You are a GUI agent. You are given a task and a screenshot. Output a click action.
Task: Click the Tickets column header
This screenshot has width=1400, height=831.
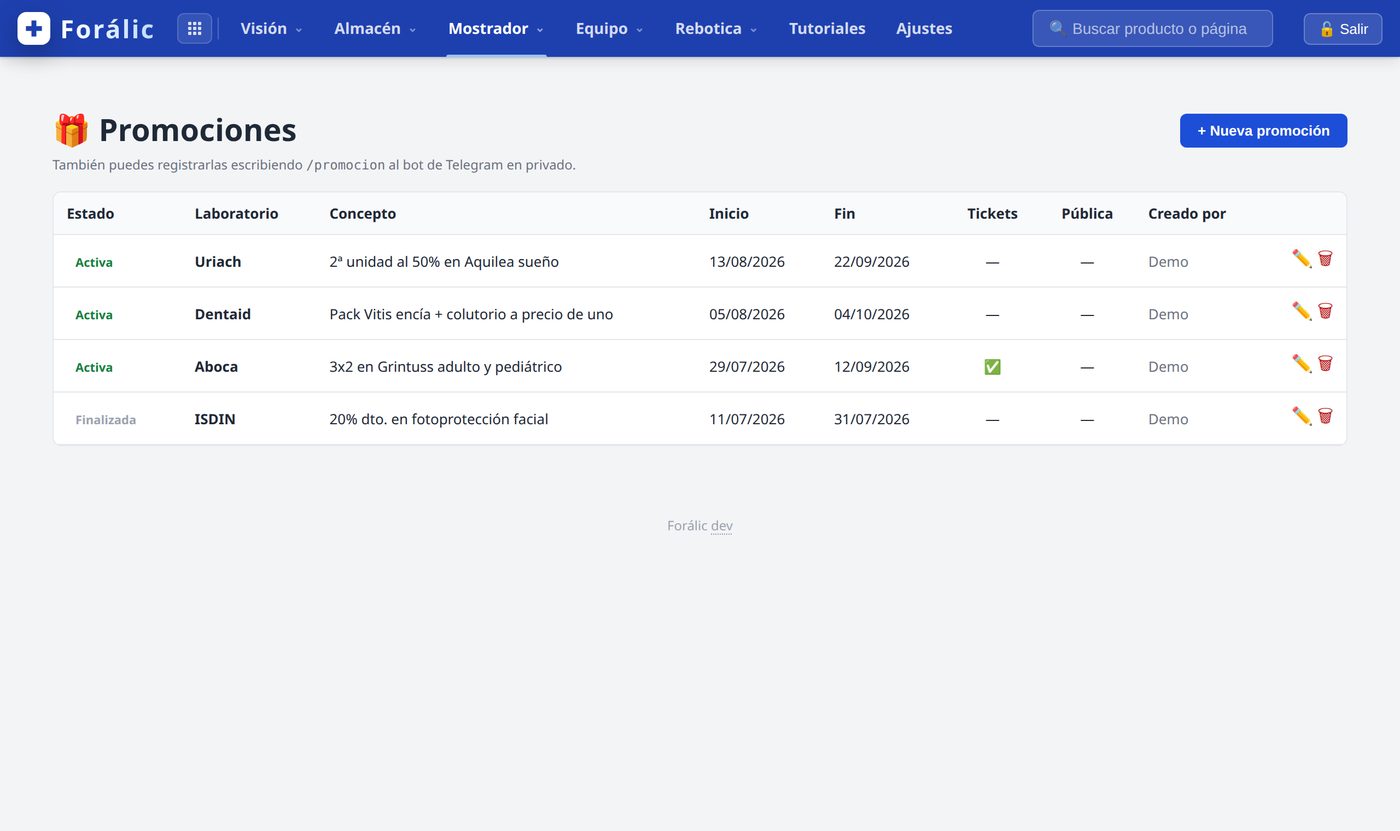[x=992, y=214]
